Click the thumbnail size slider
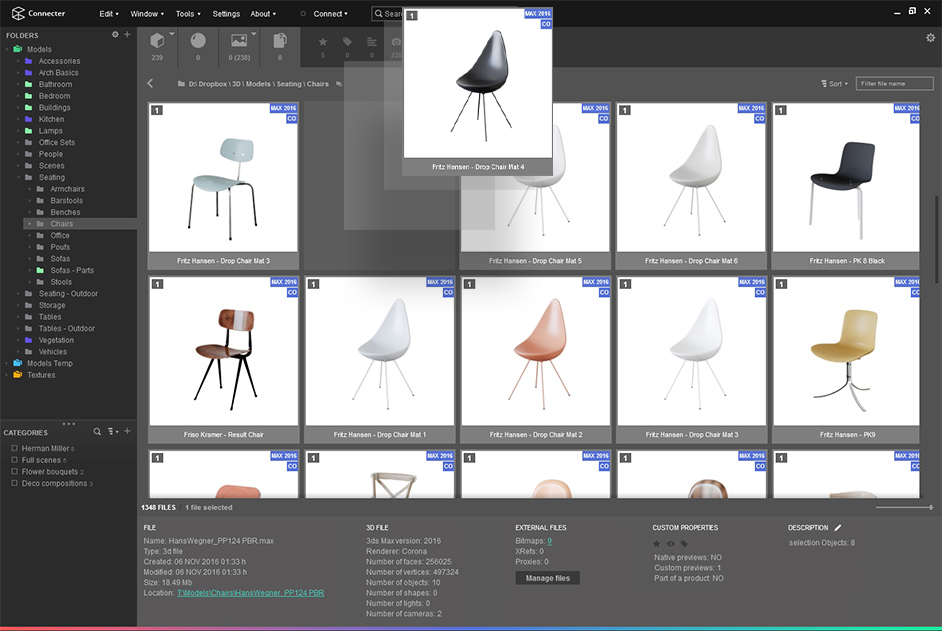The width and height of the screenshot is (942, 631). [905, 508]
